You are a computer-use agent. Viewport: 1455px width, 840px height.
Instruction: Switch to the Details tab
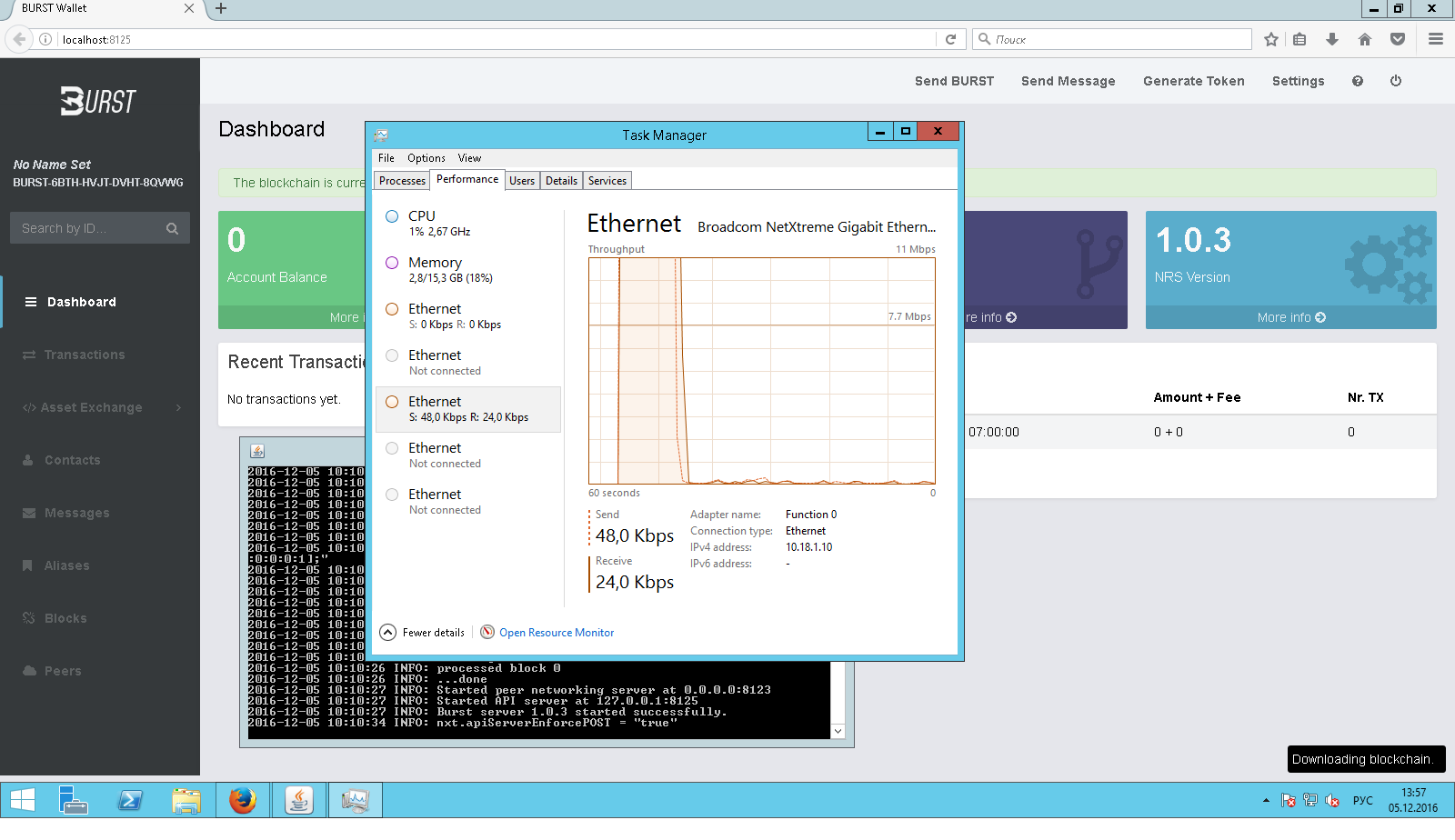(561, 181)
